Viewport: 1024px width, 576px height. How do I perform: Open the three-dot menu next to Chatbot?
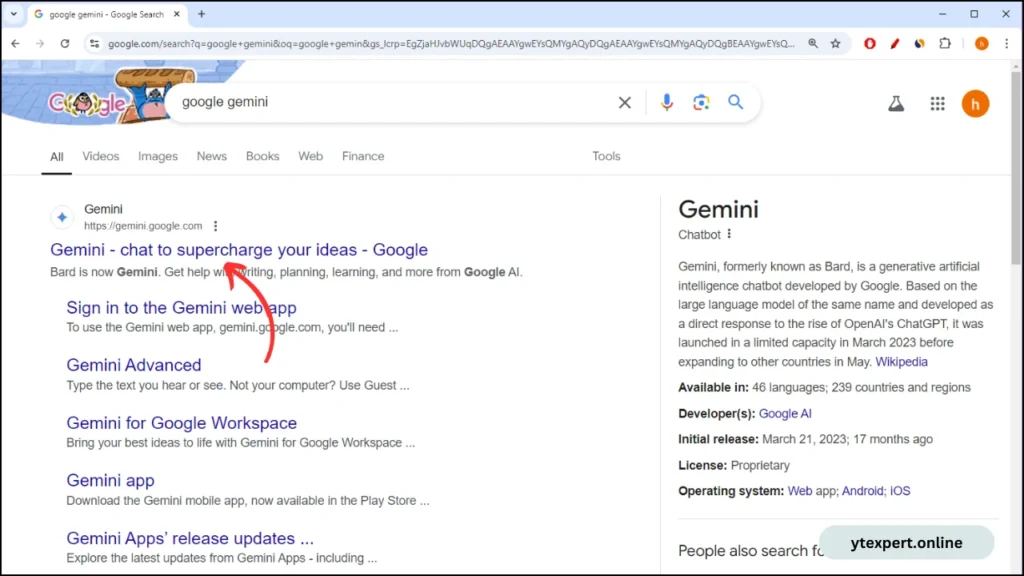pos(731,234)
